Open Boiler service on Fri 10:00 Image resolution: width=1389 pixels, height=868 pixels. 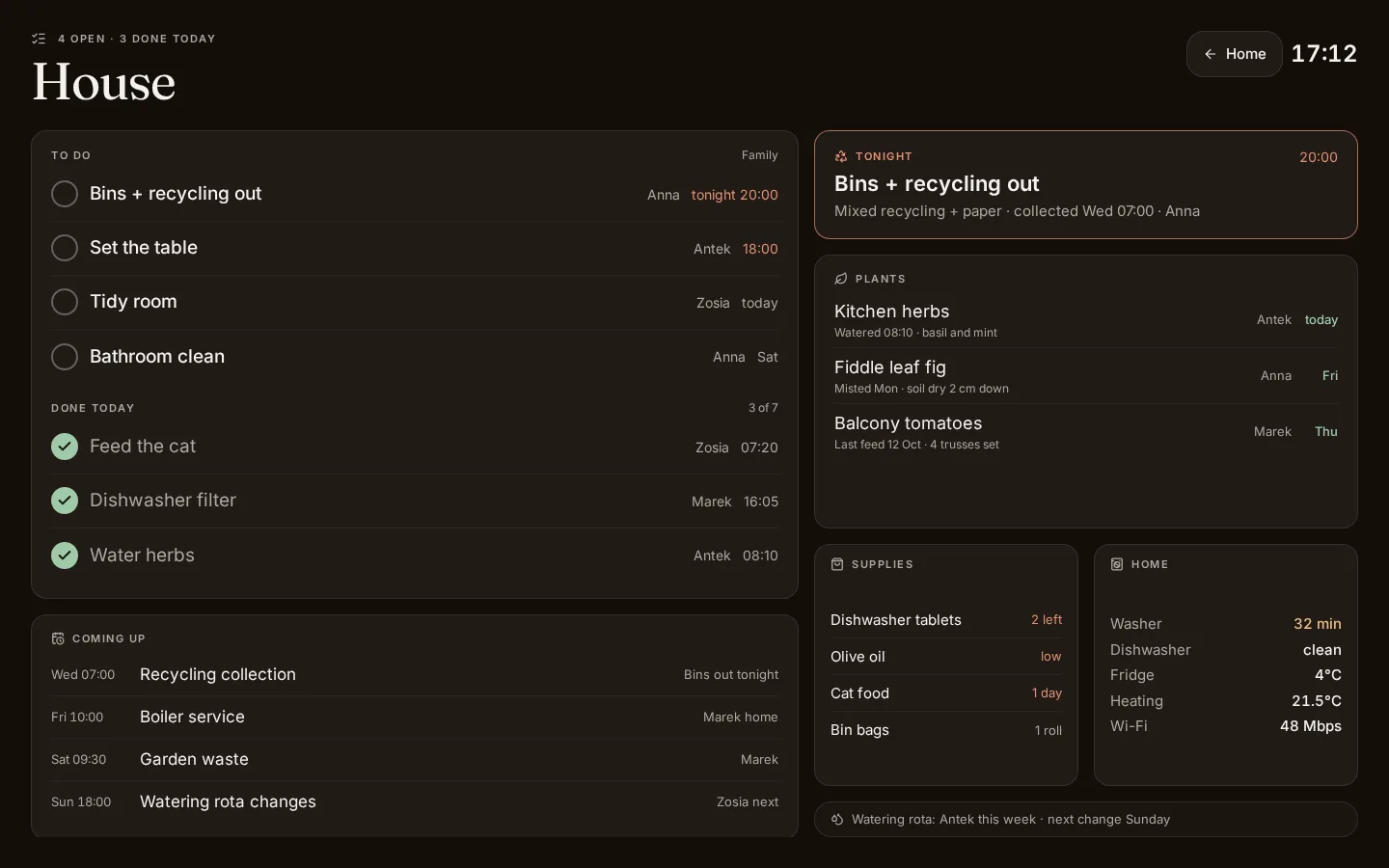[x=415, y=718]
